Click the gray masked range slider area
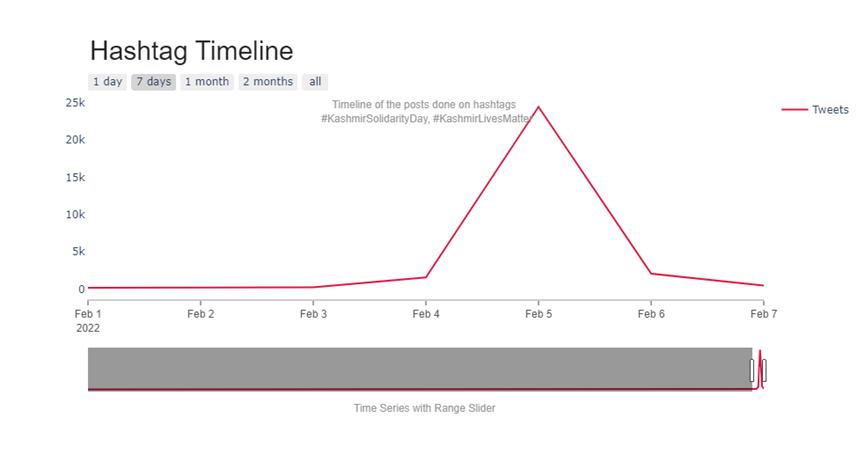 pyautogui.click(x=420, y=368)
